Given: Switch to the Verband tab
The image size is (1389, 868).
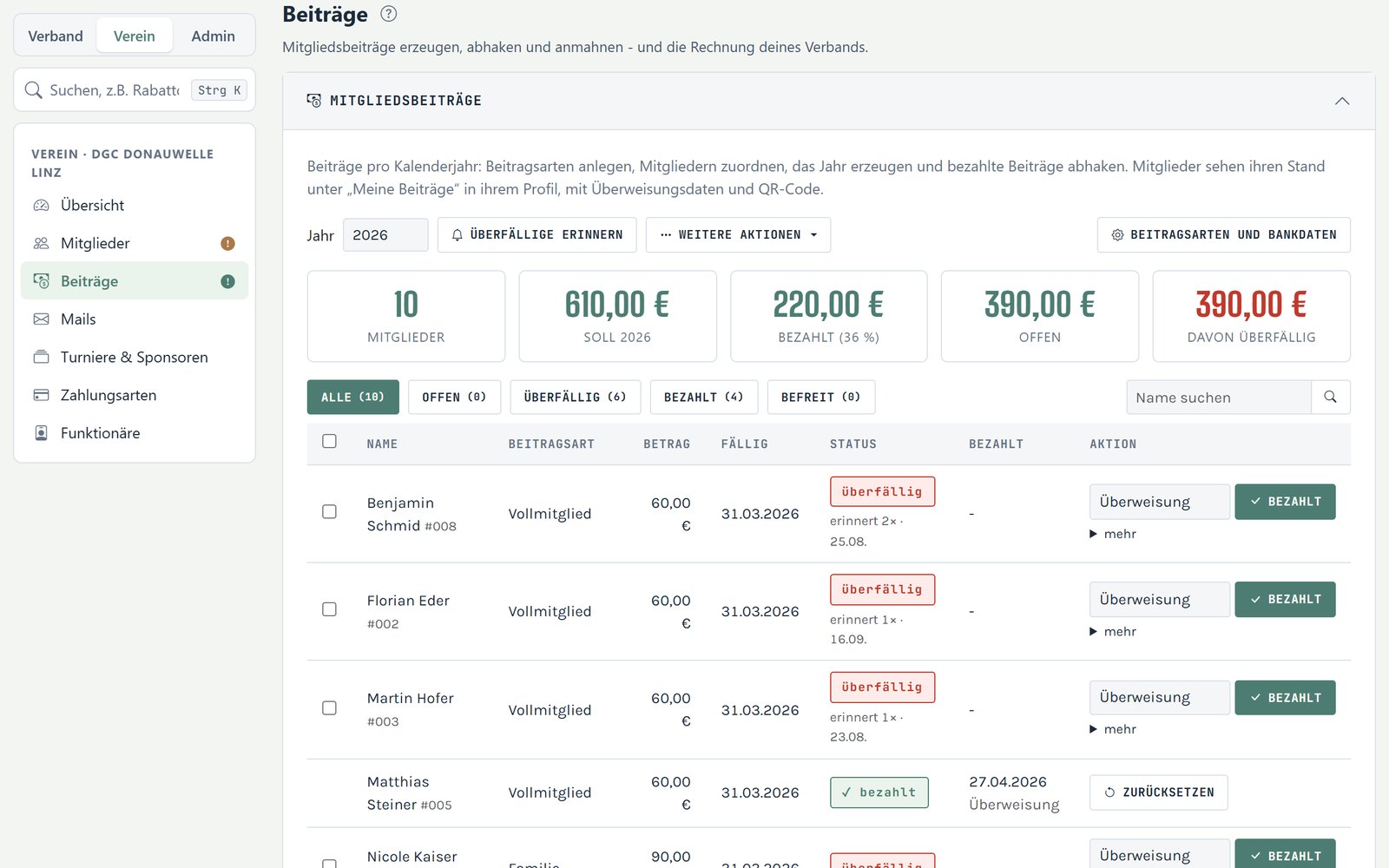Looking at the screenshot, I should [56, 36].
